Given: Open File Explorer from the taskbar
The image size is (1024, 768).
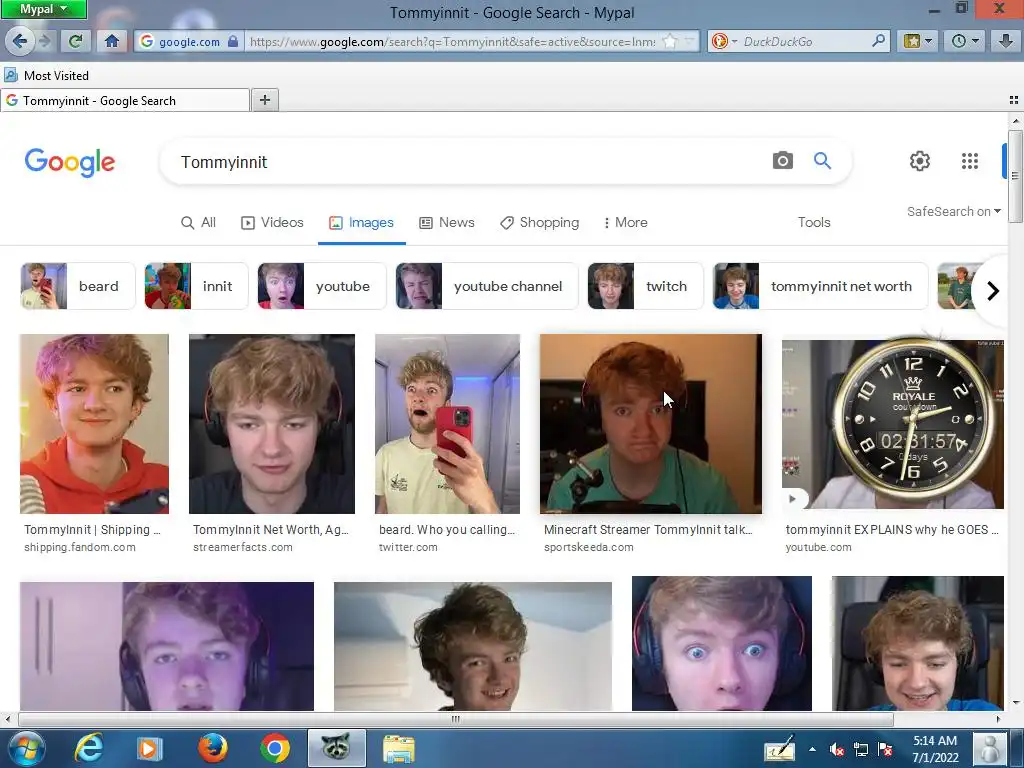Looking at the screenshot, I should click(398, 748).
